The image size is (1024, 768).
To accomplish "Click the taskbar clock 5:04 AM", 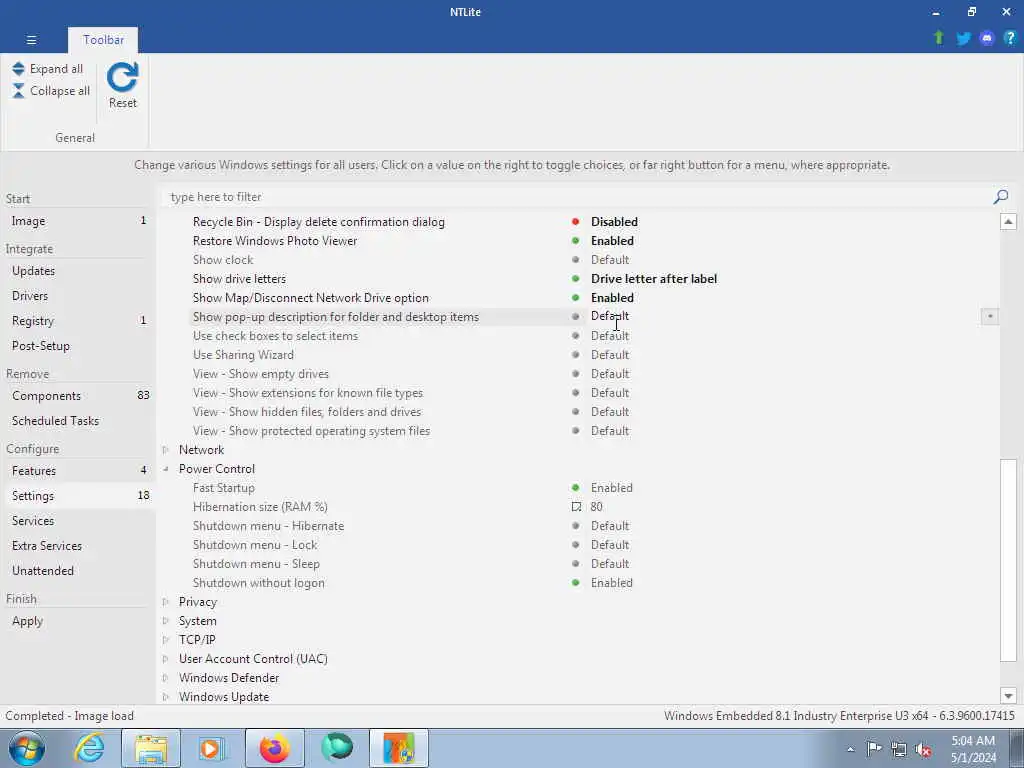I will pyautogui.click(x=973, y=741).
